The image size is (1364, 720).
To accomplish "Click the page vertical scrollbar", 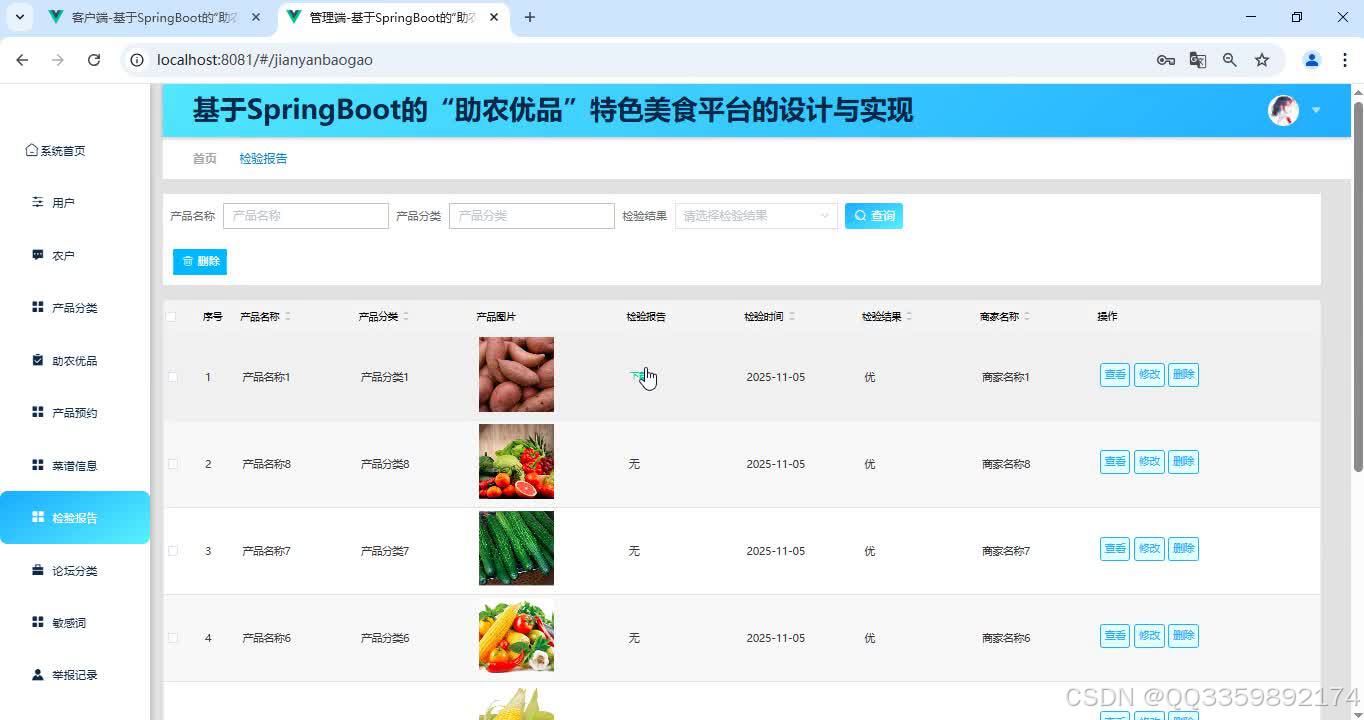I will (x=1358, y=286).
